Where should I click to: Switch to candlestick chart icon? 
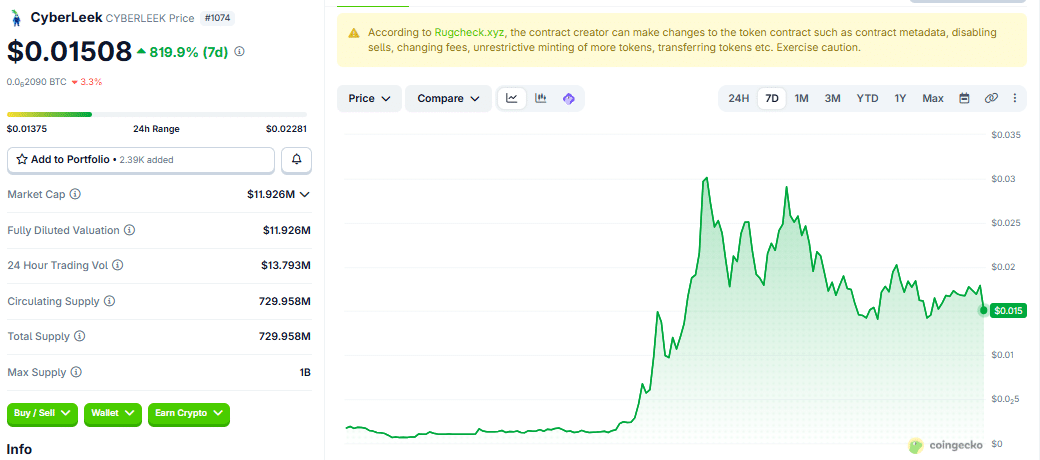tap(541, 98)
